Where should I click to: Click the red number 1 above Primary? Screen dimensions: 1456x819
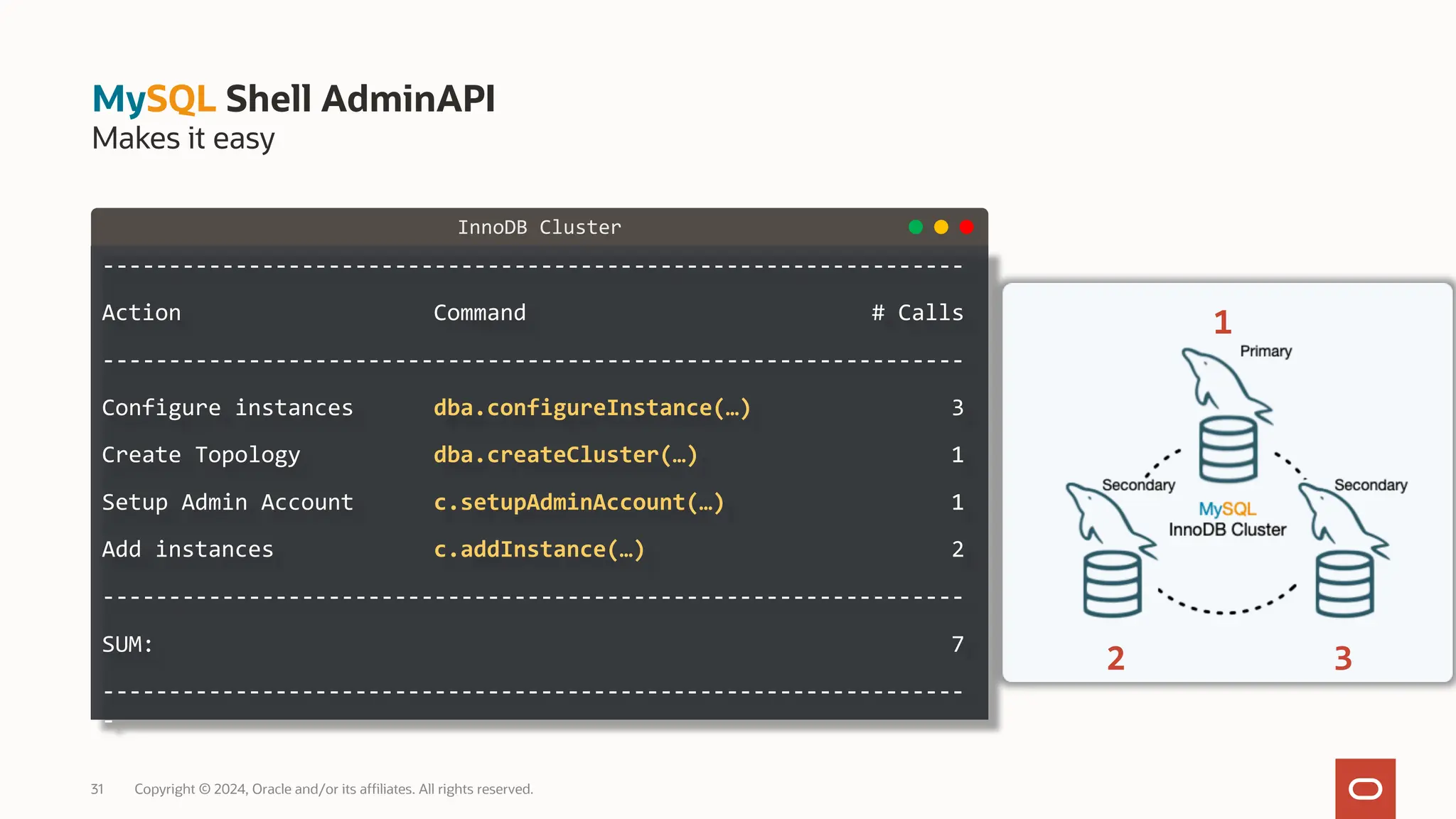click(1222, 323)
